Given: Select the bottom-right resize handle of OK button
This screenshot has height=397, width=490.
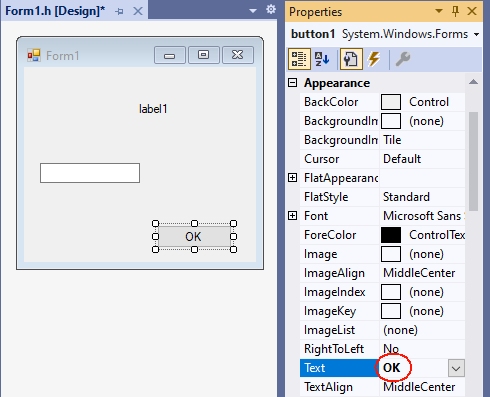Looking at the screenshot, I should [234, 249].
